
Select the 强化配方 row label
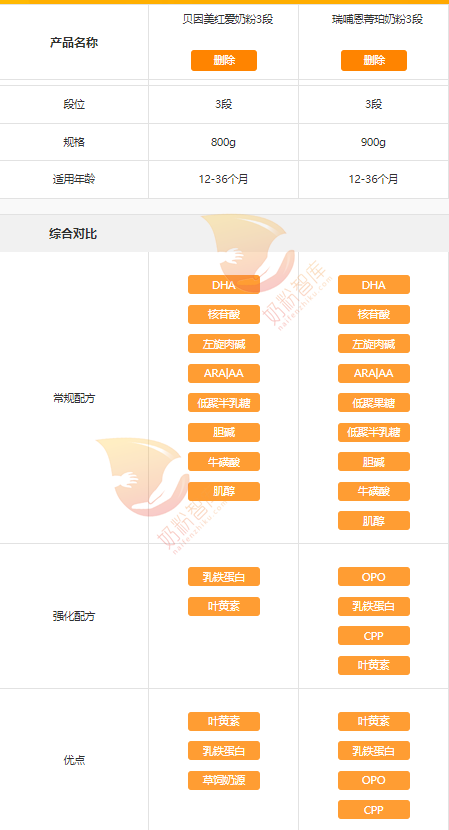click(x=74, y=616)
